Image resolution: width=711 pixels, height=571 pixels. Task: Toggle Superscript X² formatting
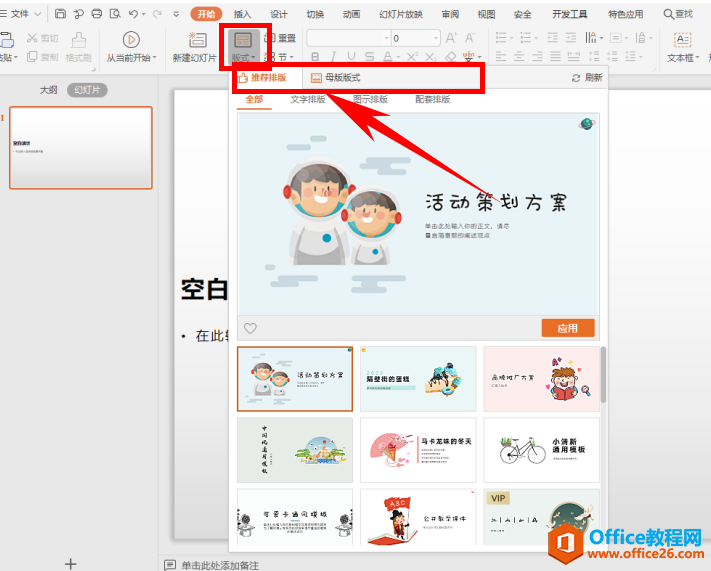coord(412,57)
